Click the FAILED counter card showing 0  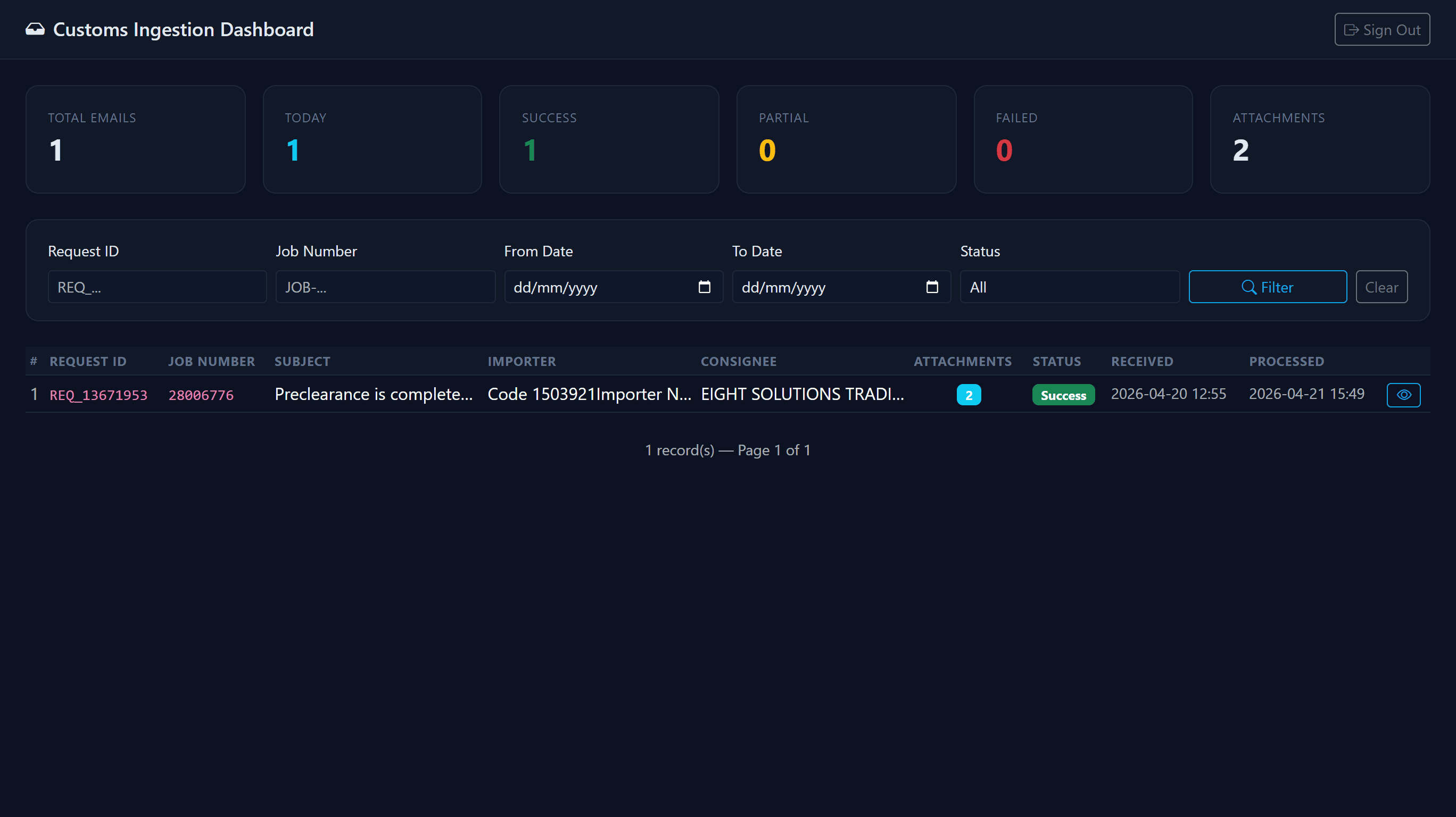coord(1083,139)
